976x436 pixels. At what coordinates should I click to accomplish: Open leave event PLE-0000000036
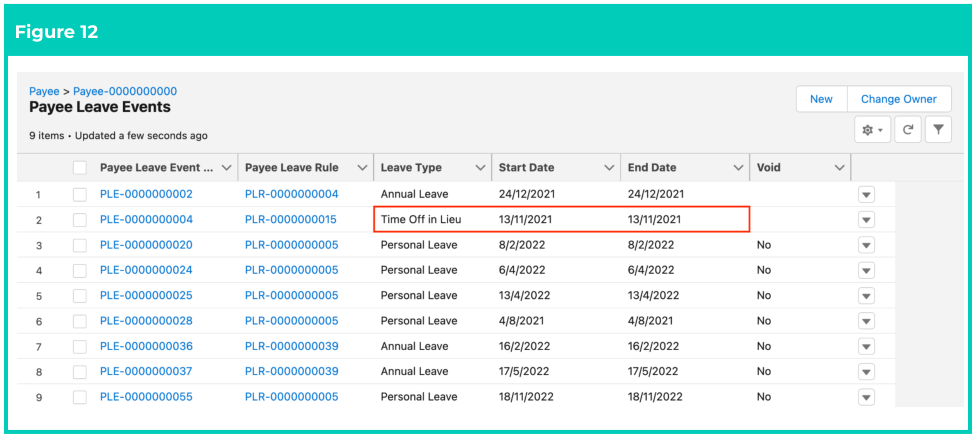tap(146, 346)
